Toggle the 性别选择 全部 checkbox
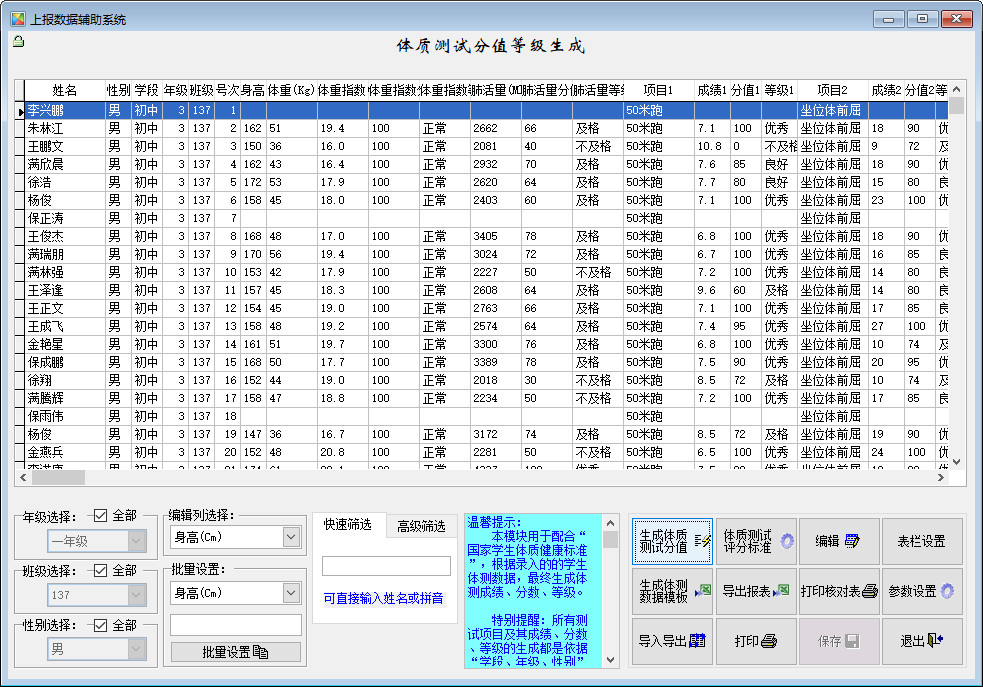The height and width of the screenshot is (687, 983). [100, 625]
